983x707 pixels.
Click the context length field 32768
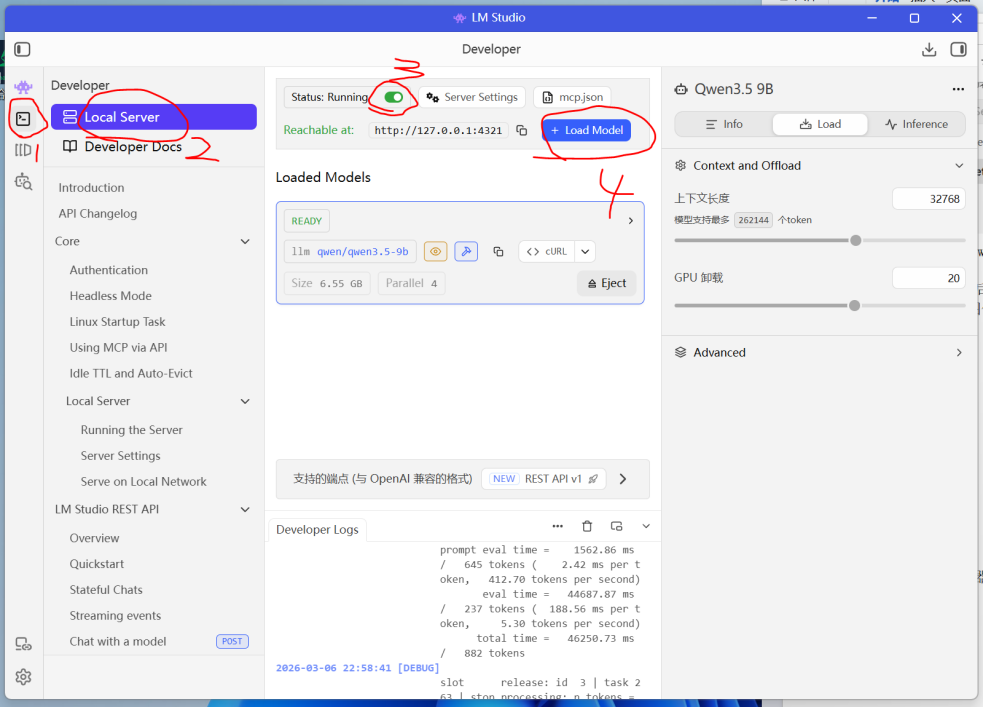[x=928, y=199]
